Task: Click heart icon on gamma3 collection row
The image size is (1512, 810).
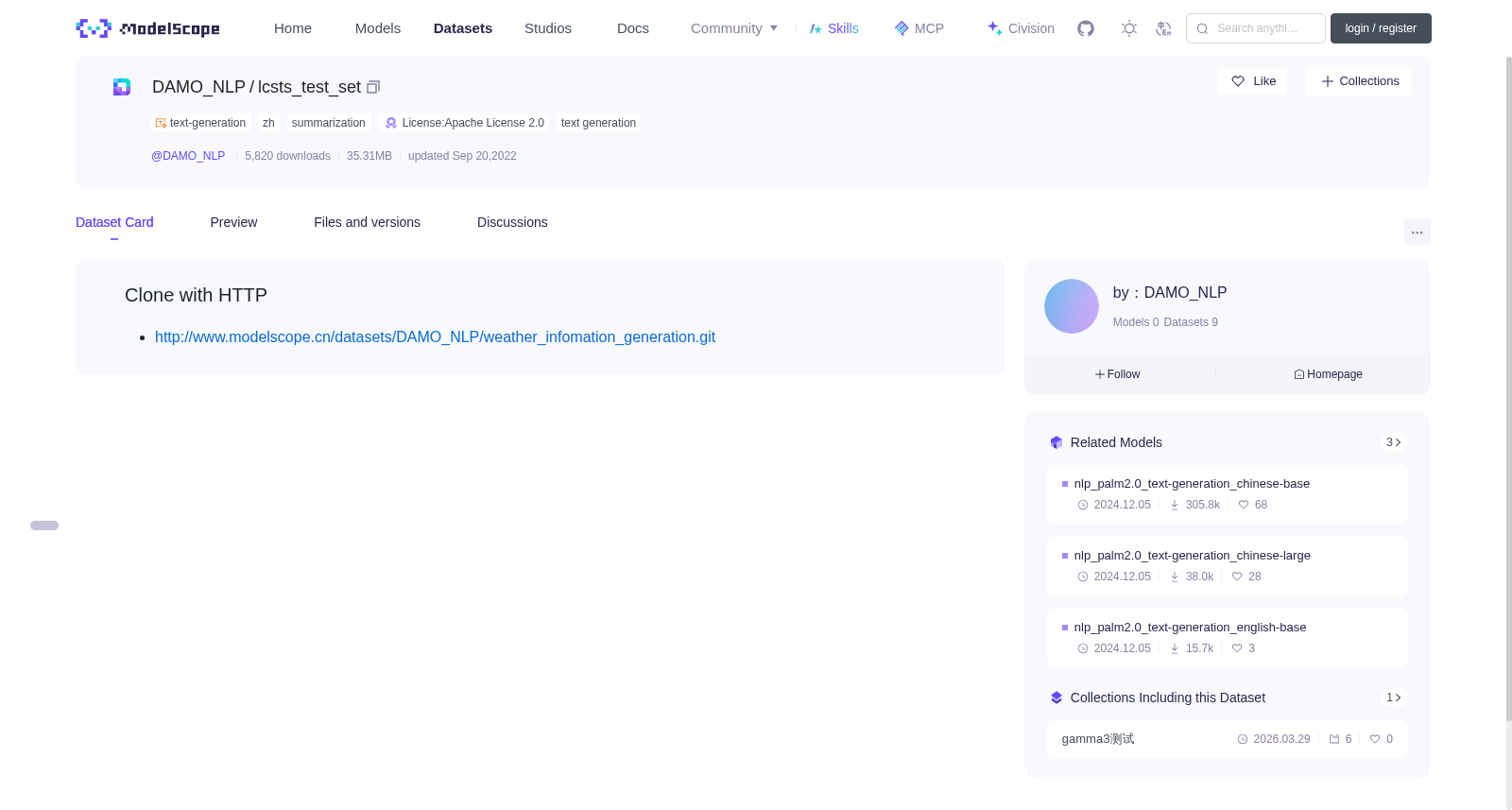Action: [x=1375, y=739]
